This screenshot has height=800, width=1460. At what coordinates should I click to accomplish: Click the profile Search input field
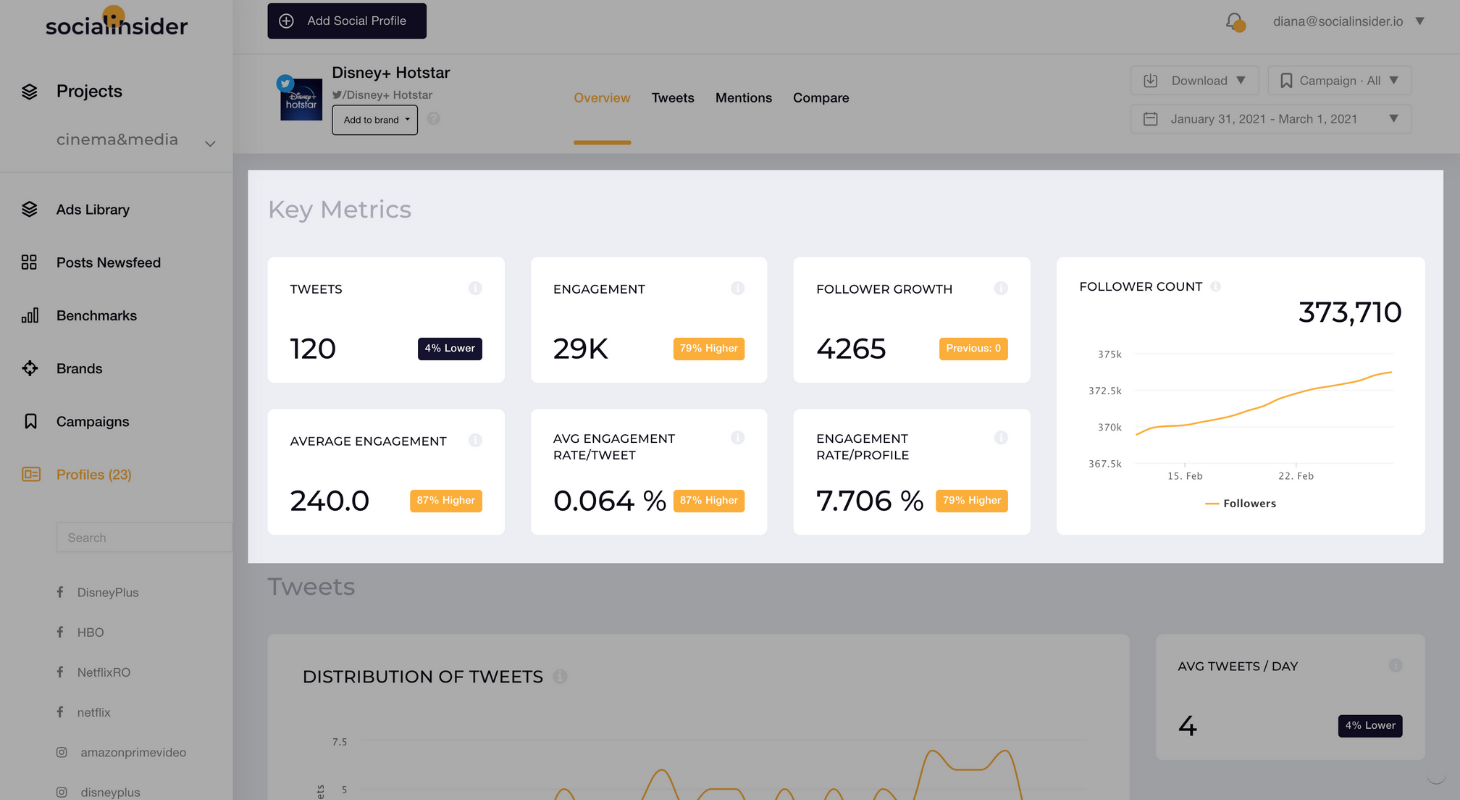(x=144, y=537)
